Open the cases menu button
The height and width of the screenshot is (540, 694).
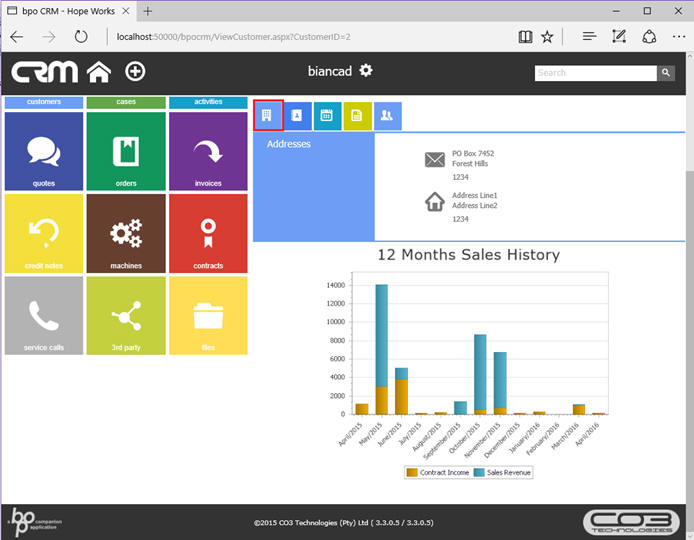(126, 102)
